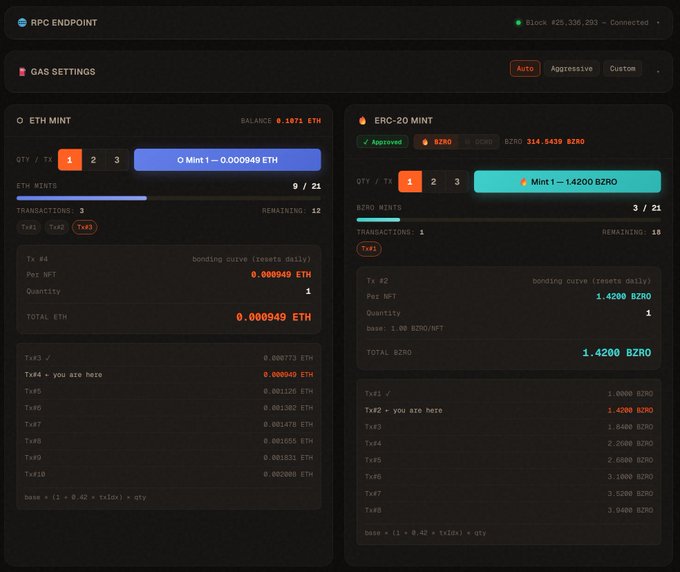Select the Aggressive gas mode
Image resolution: width=680 pixels, height=572 pixels.
(x=571, y=69)
